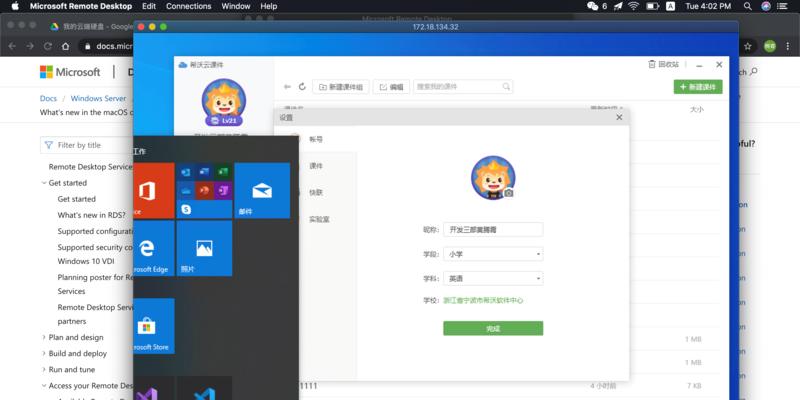Click the back arrow in courseware toolbar
Image resolution: width=800 pixels, height=400 pixels.
[288, 87]
